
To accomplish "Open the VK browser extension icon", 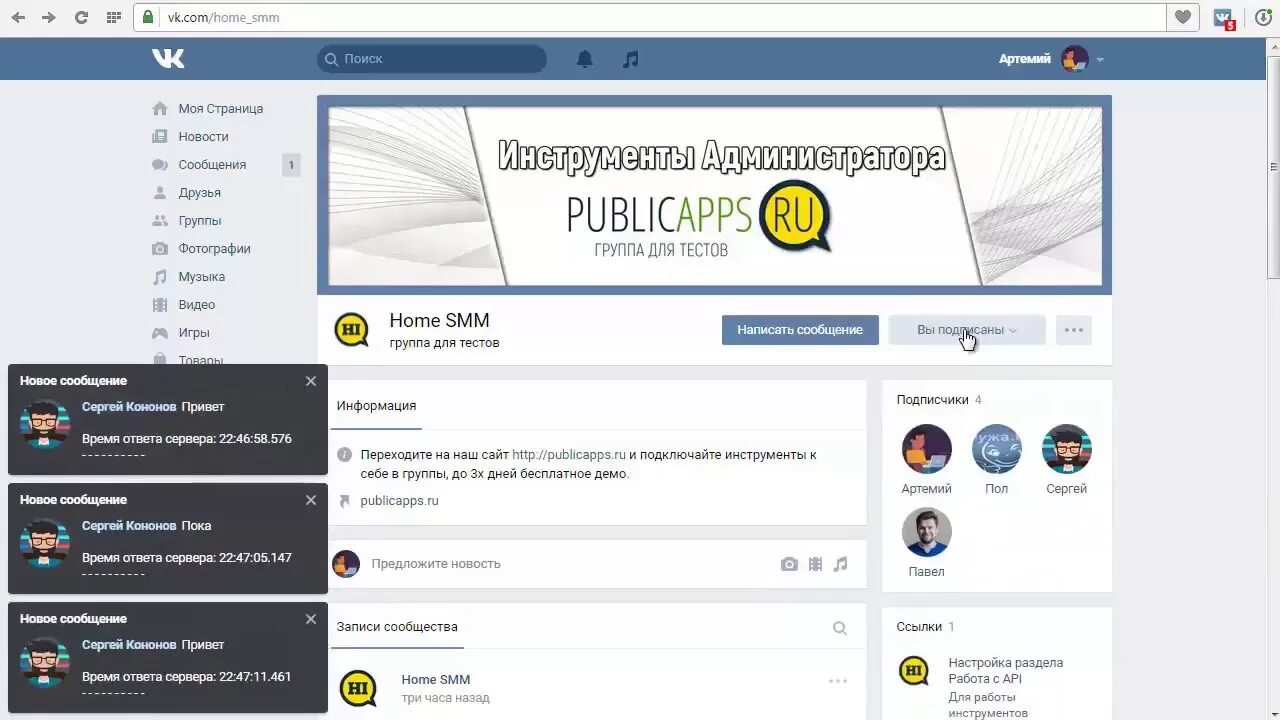I will pos(1223,18).
